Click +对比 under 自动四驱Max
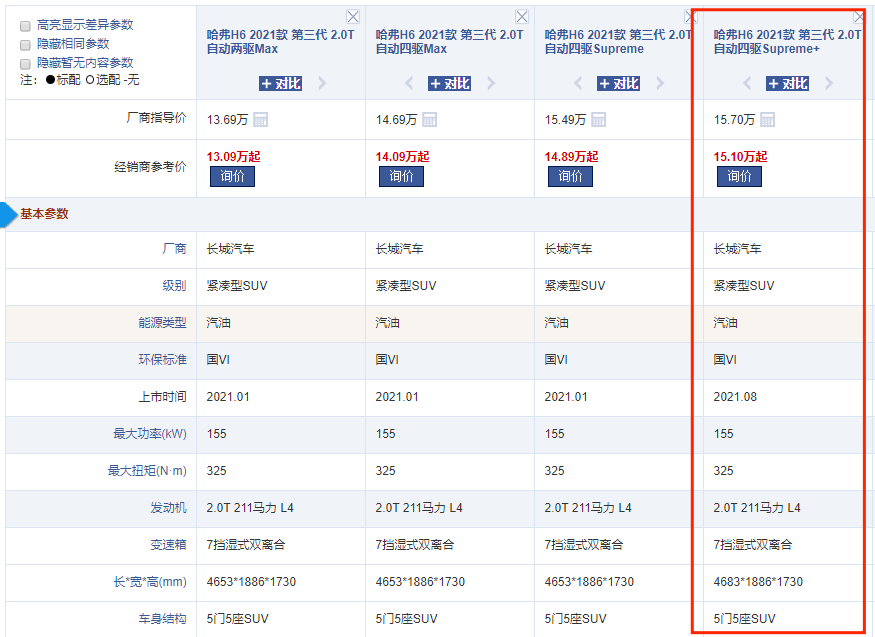The height and width of the screenshot is (637, 875). pos(450,84)
